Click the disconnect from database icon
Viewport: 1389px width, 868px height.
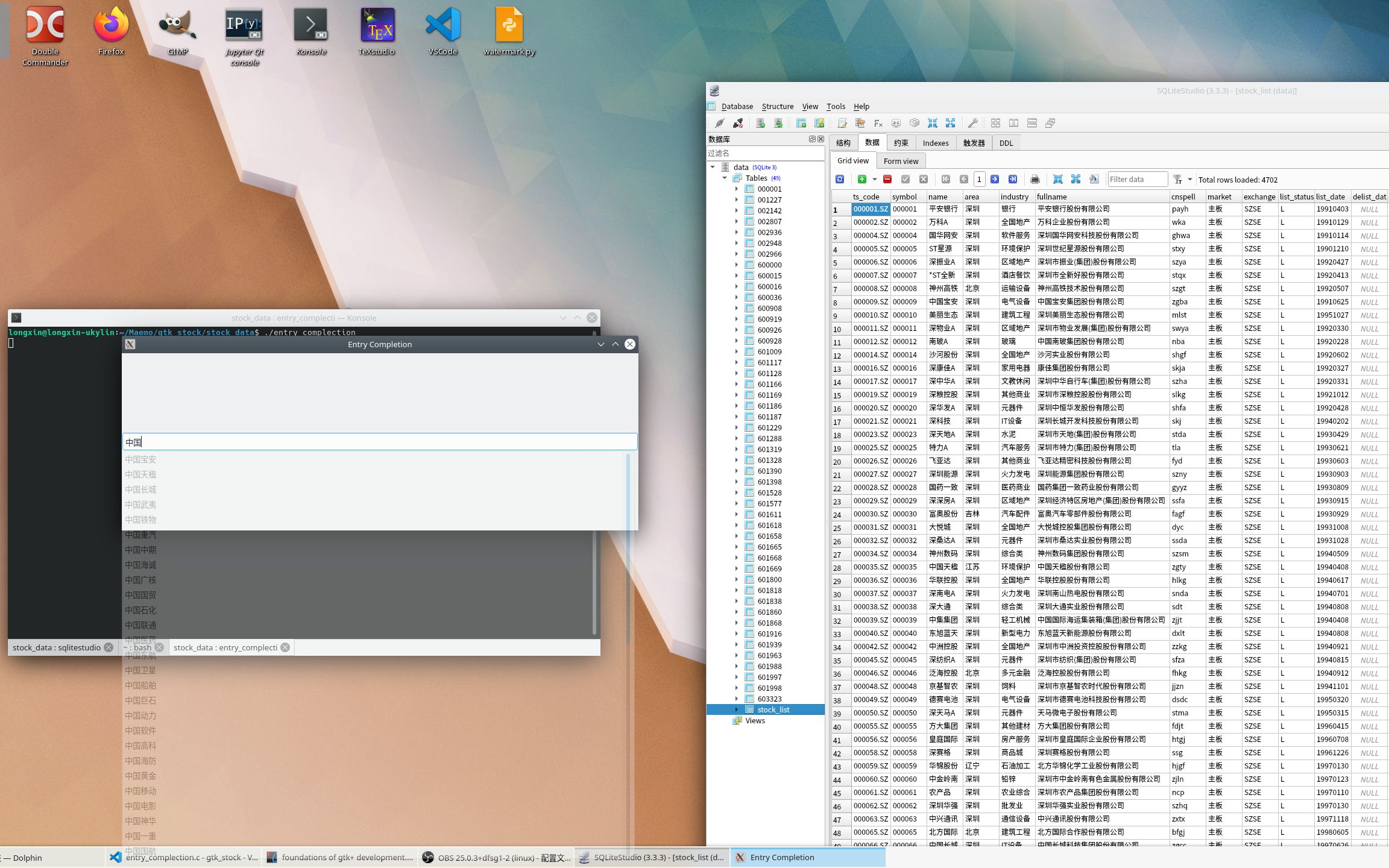[x=737, y=123]
